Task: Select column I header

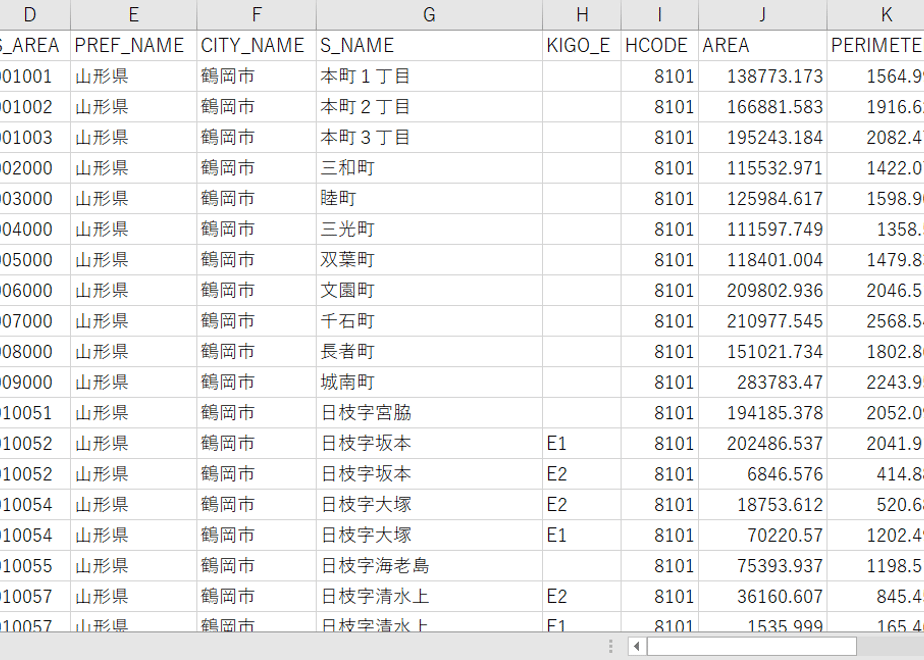Action: 659,15
